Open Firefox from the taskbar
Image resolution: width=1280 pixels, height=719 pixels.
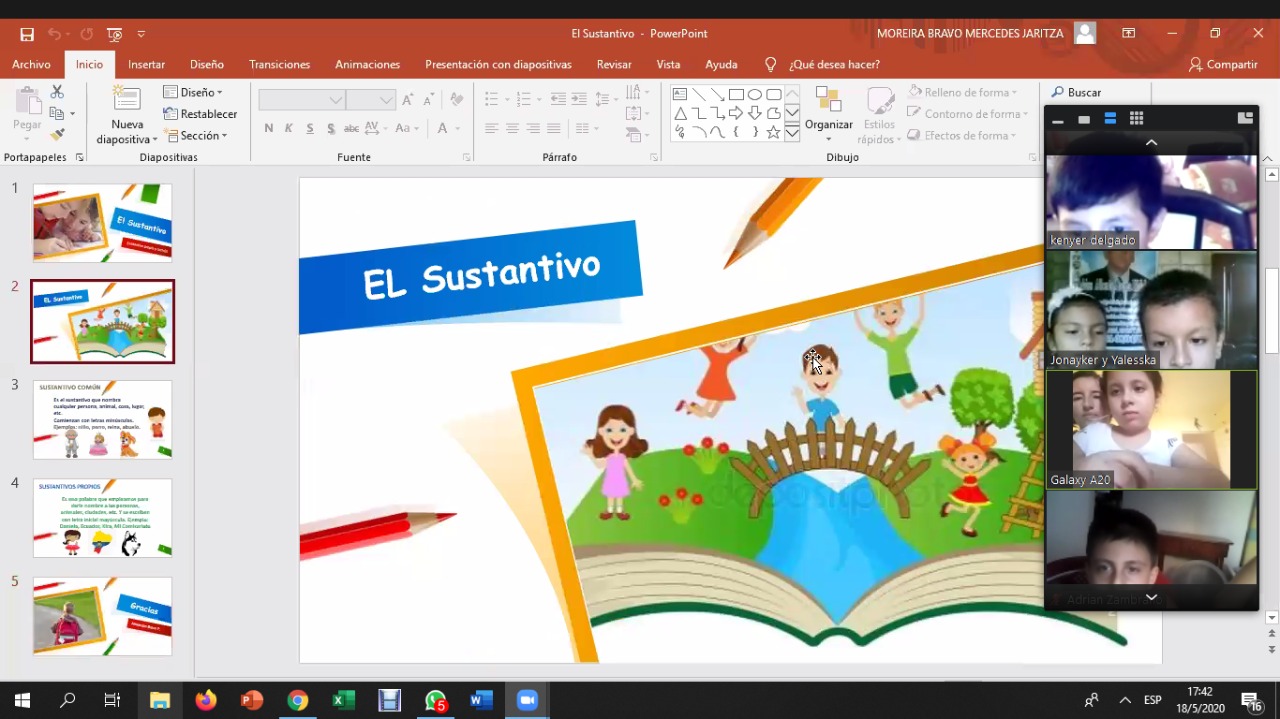206,700
